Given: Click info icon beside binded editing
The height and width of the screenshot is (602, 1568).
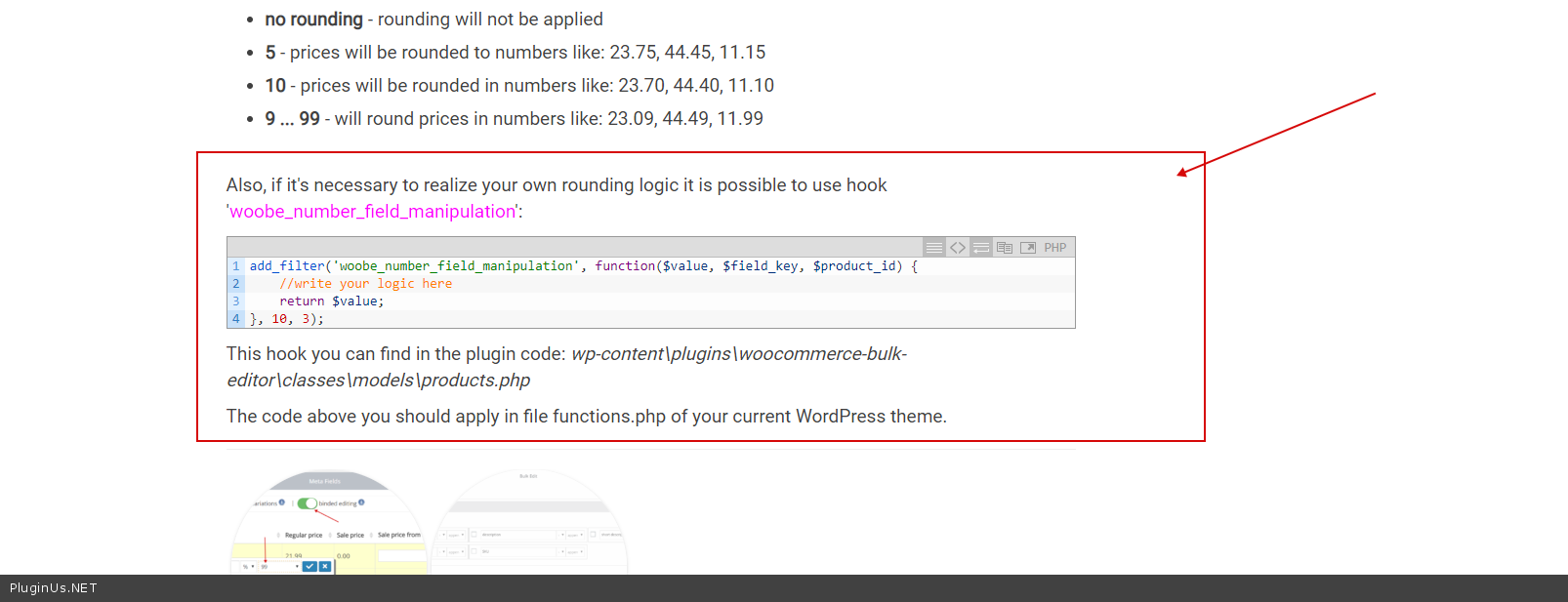Looking at the screenshot, I should [x=361, y=502].
